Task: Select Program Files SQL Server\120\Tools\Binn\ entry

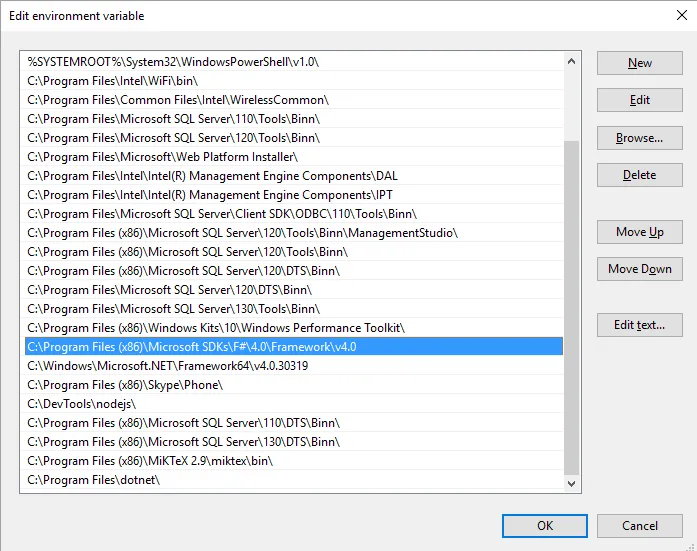Action: [x=294, y=138]
